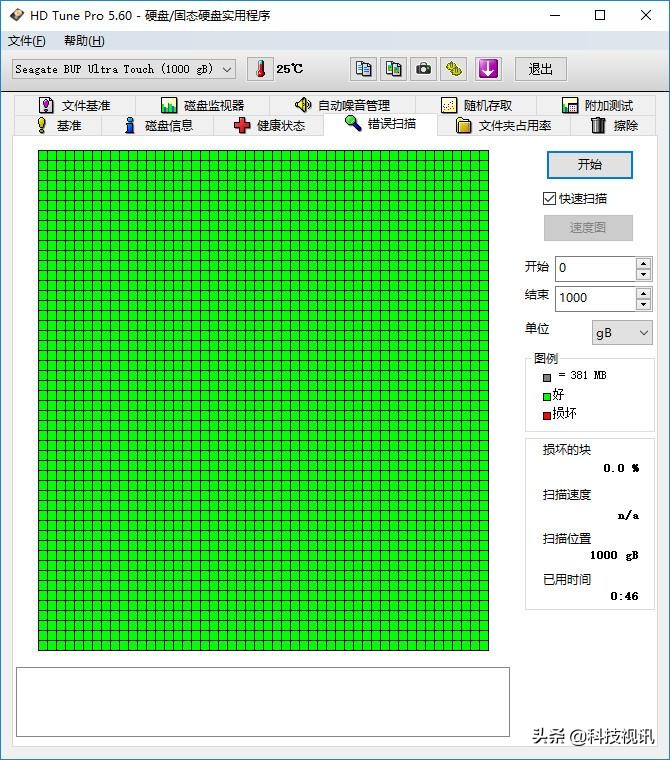Click the copy screenshot to clipboard icon
The height and width of the screenshot is (760, 670).
pos(393,69)
